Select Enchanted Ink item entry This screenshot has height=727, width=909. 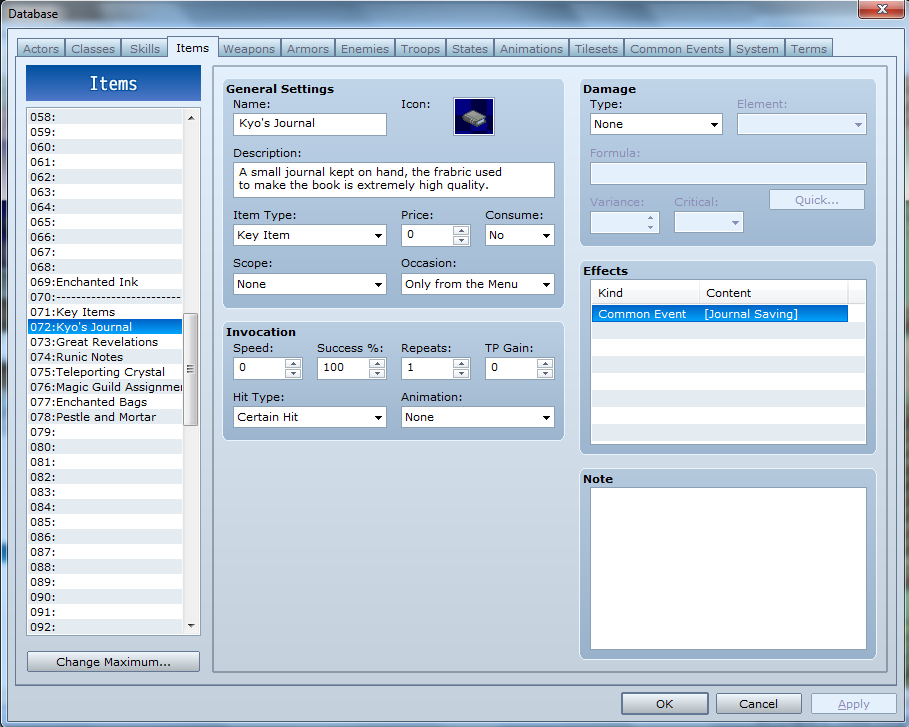(97, 282)
